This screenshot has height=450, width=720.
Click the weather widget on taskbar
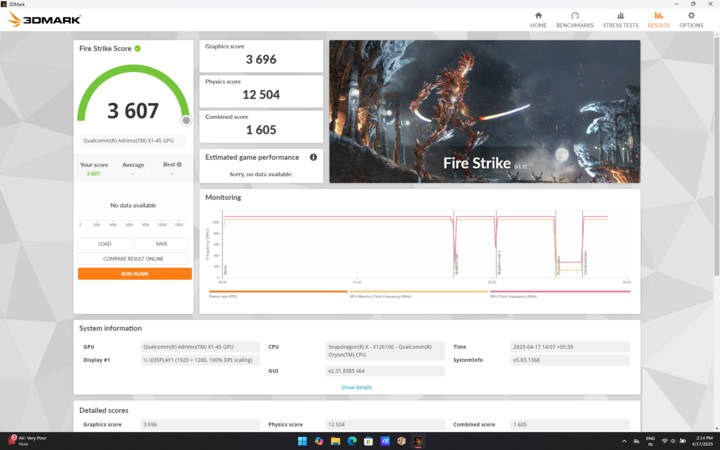(28, 441)
